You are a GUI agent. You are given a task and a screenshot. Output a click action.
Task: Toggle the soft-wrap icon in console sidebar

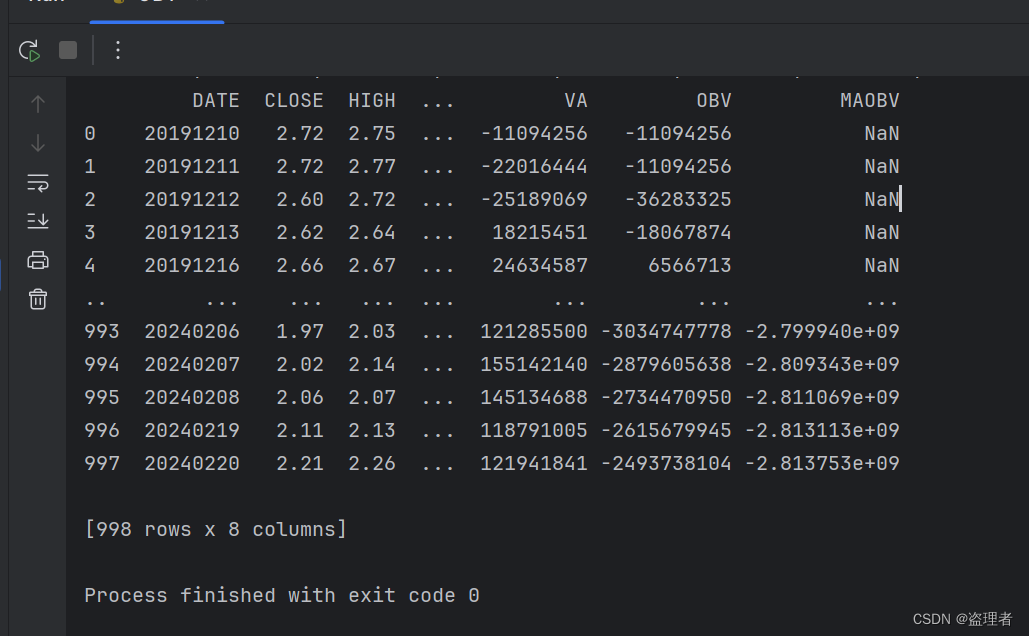pos(38,182)
